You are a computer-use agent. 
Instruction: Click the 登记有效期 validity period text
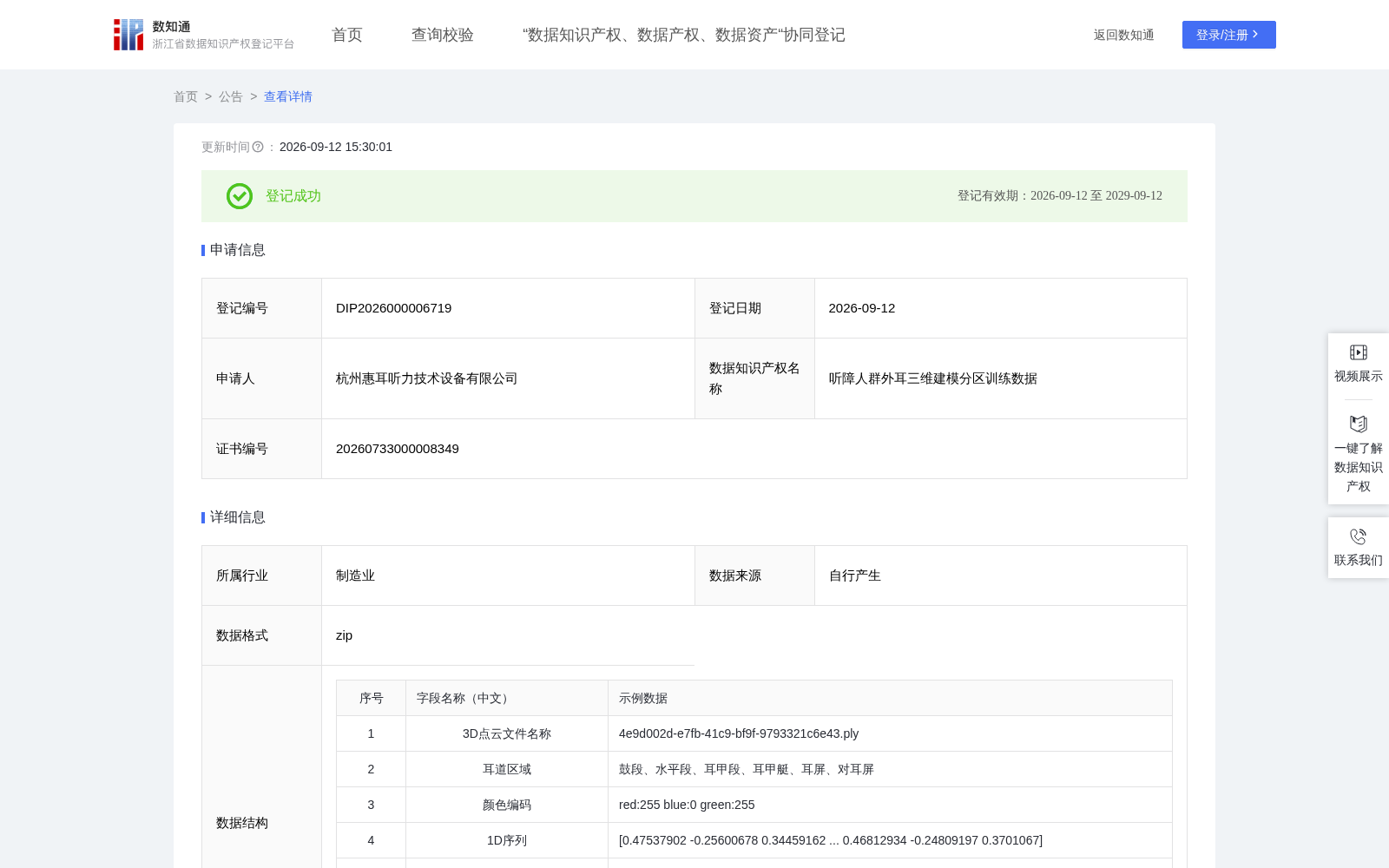[1060, 196]
